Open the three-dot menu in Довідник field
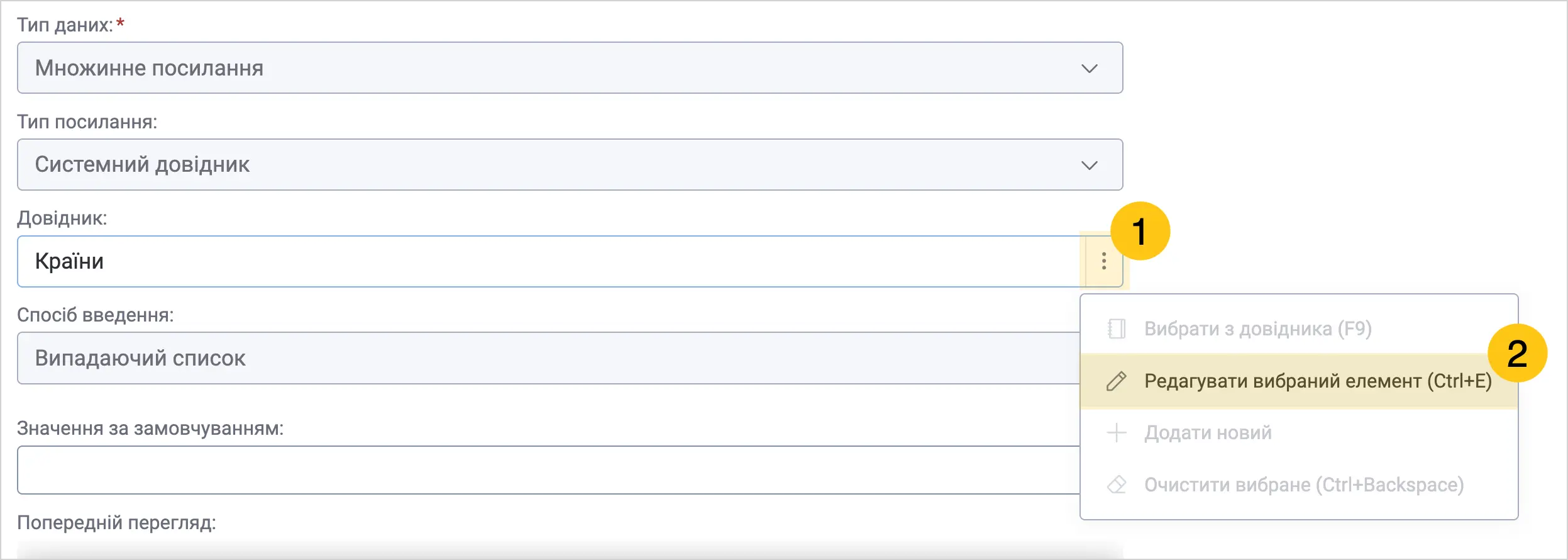This screenshot has height=560, width=1568. pos(1103,261)
